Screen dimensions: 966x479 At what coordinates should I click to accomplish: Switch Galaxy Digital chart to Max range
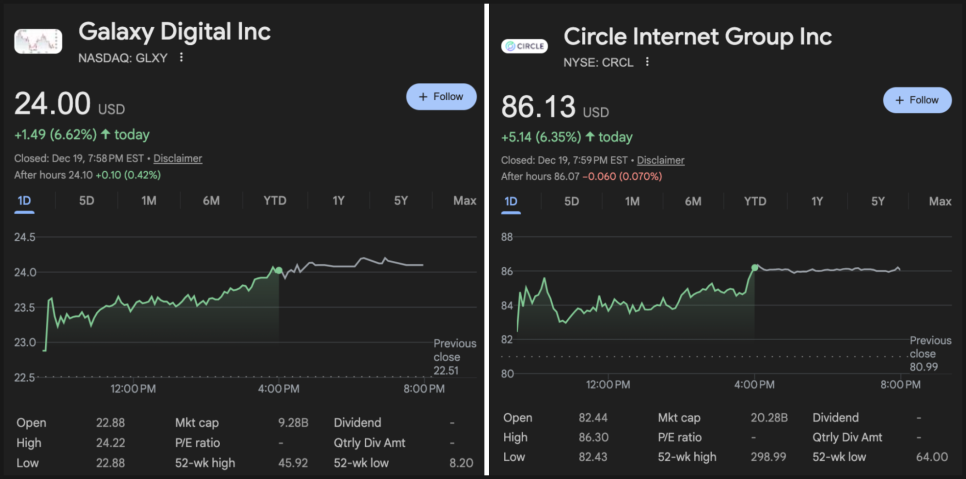point(464,201)
